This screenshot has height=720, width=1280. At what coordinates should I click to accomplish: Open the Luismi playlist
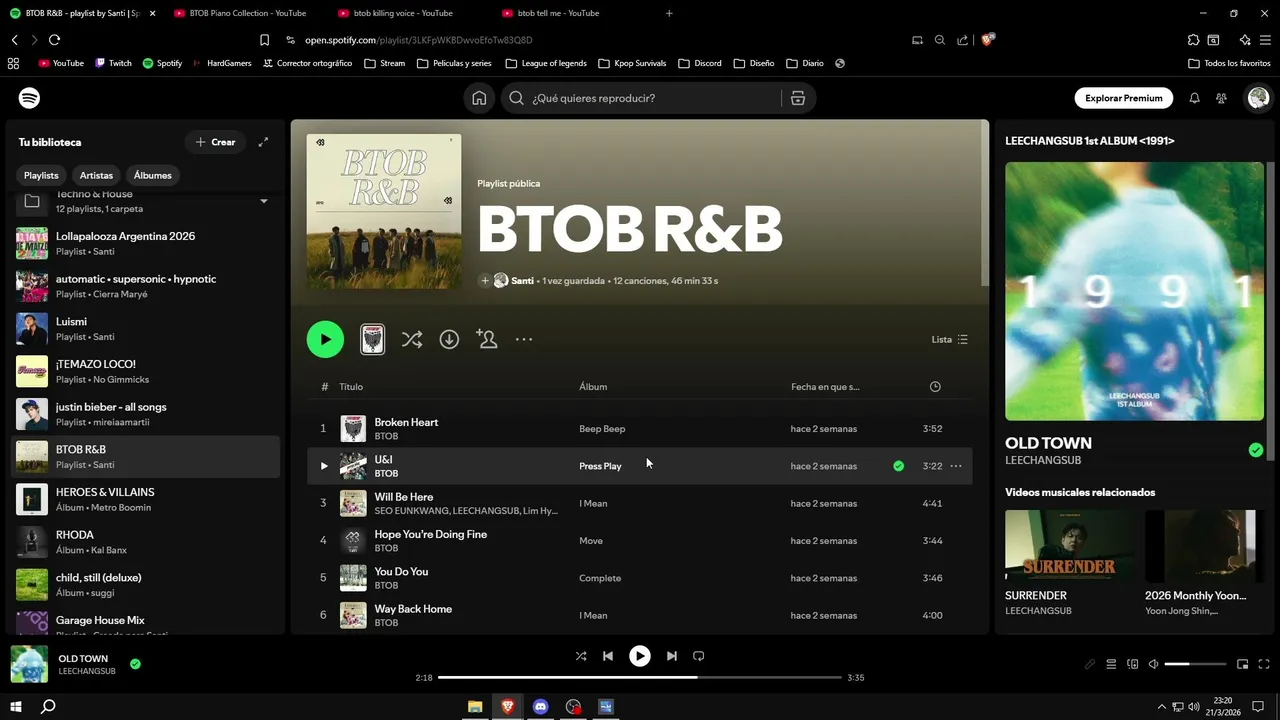click(145, 329)
